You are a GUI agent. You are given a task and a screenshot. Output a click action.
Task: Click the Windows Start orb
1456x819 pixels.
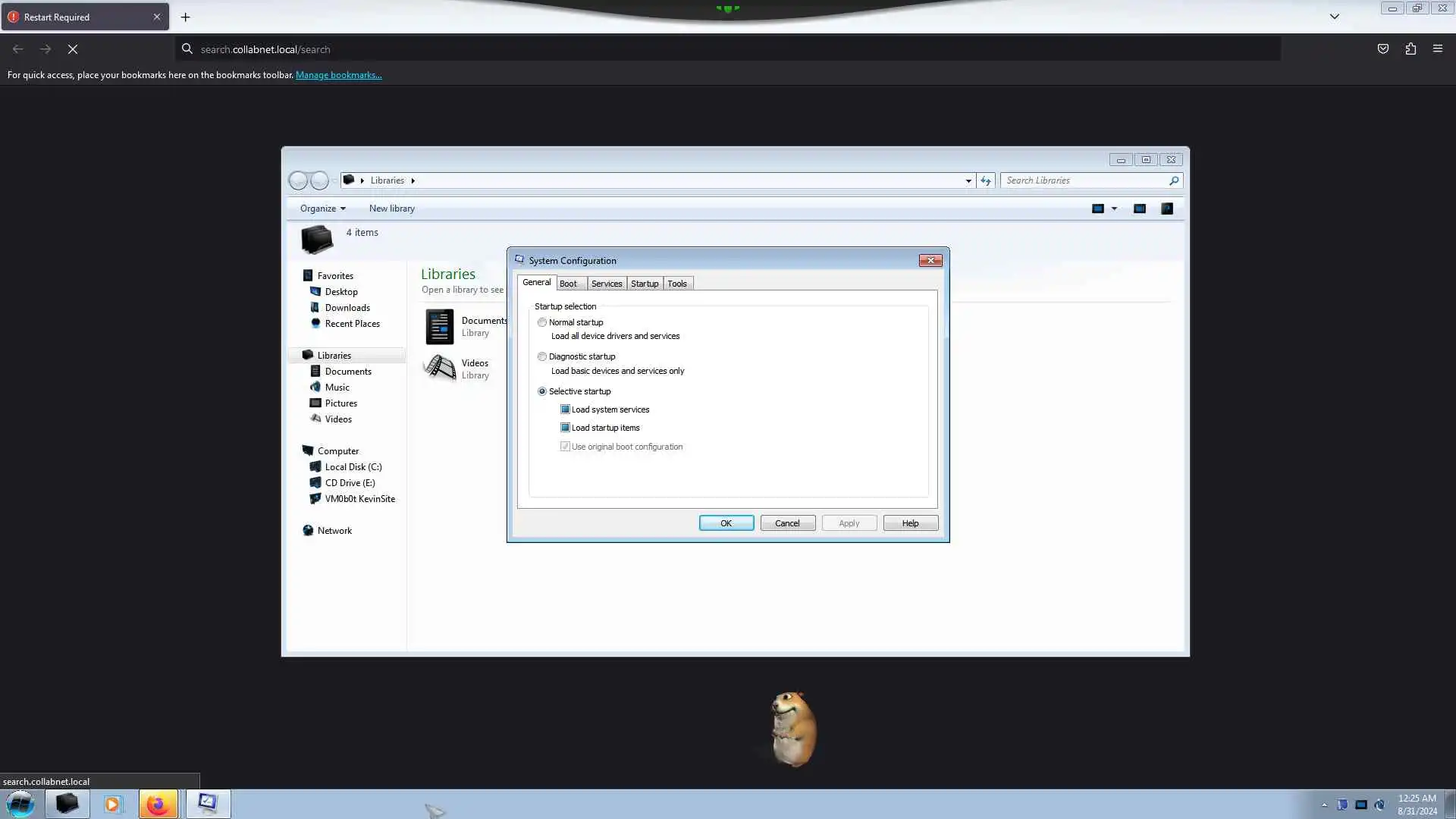point(20,804)
